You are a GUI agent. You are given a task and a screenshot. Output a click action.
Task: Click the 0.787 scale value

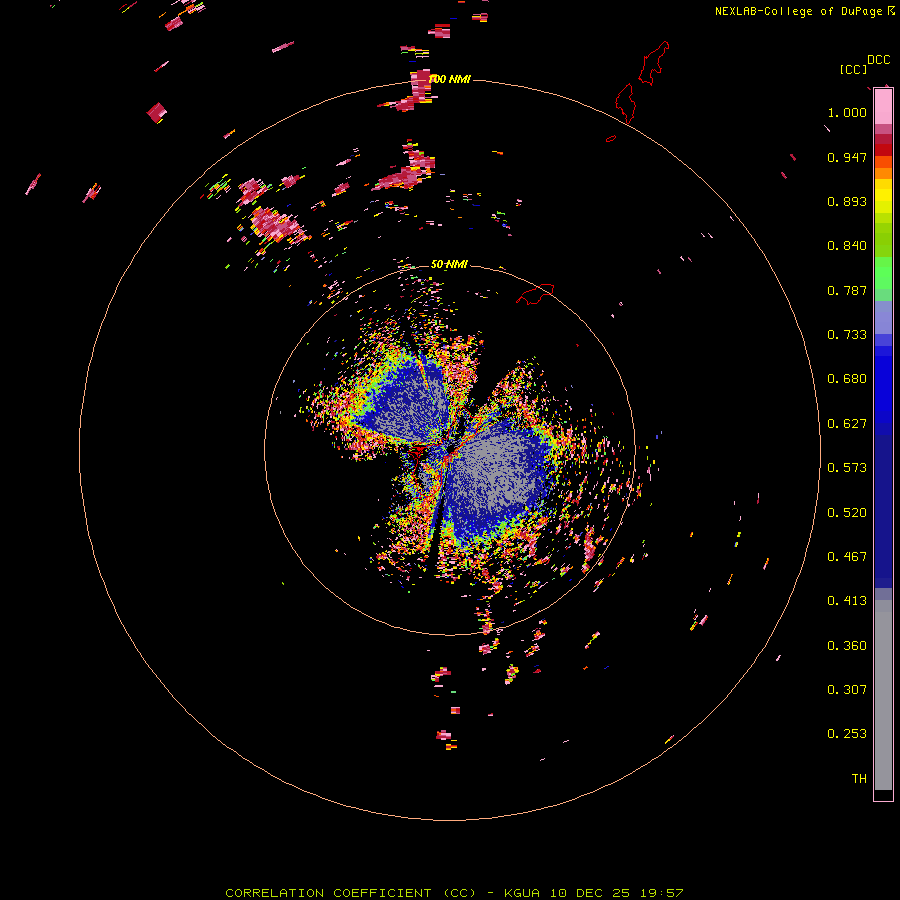pos(847,290)
